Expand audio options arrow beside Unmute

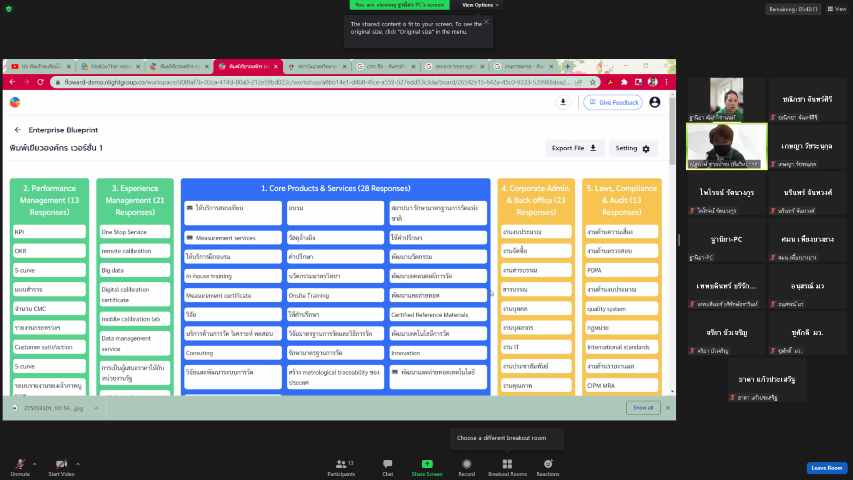[x=35, y=464]
